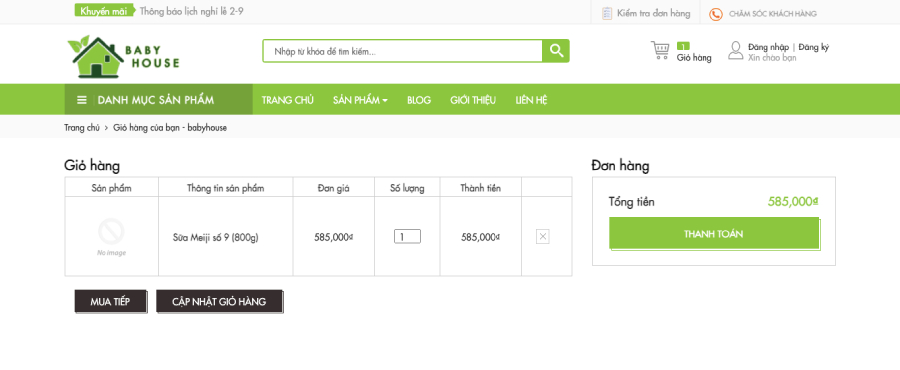Click the order check clipboard icon
The height and width of the screenshot is (370, 900).
click(607, 13)
